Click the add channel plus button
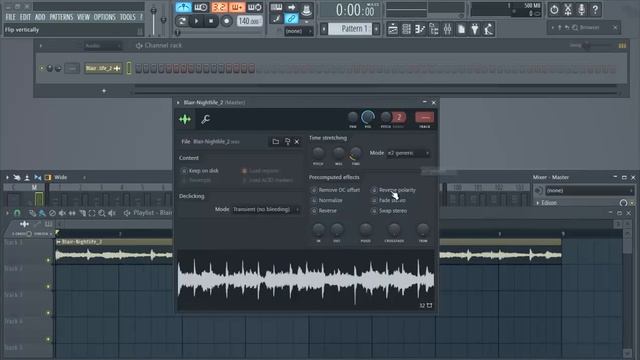Image resolution: width=640 pixels, height=360 pixels. click(104, 91)
